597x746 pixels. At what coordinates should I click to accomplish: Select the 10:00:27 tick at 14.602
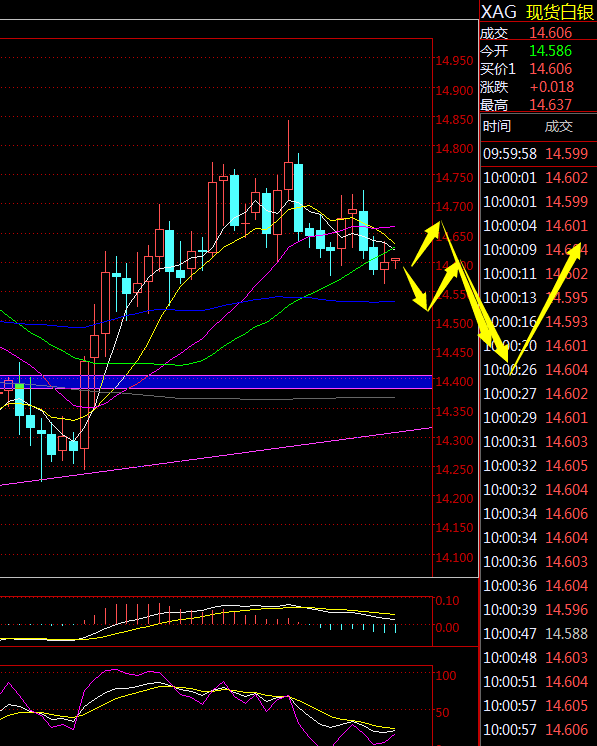pos(538,393)
